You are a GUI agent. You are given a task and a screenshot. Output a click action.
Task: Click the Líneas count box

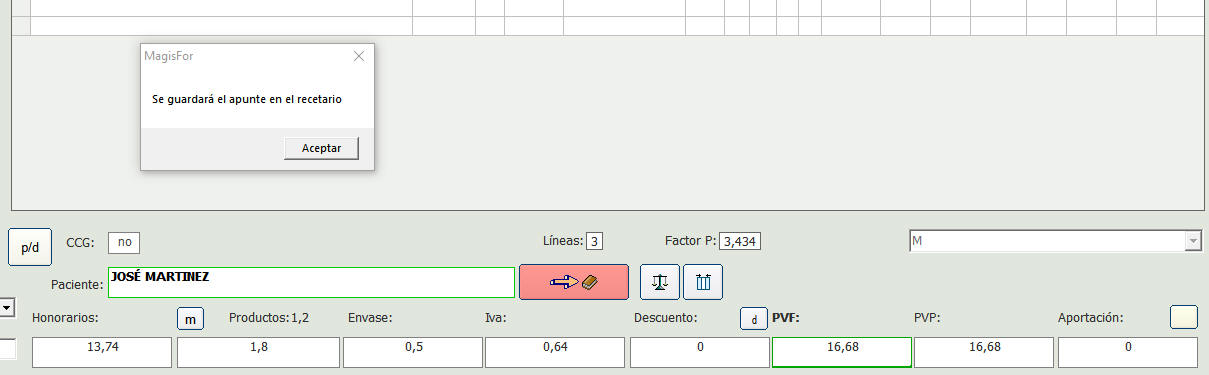(595, 241)
